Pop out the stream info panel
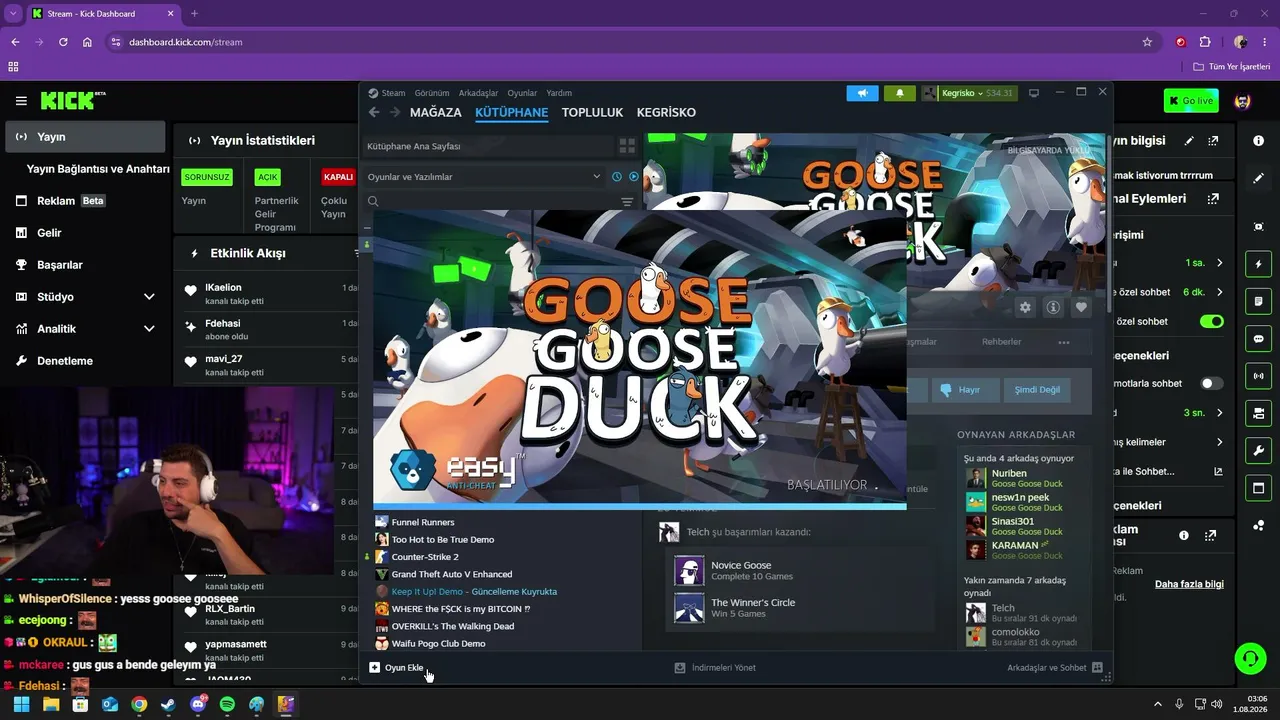 1213,141
